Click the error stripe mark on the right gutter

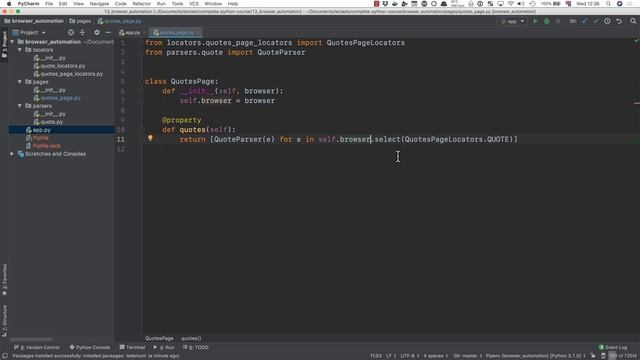point(637,103)
